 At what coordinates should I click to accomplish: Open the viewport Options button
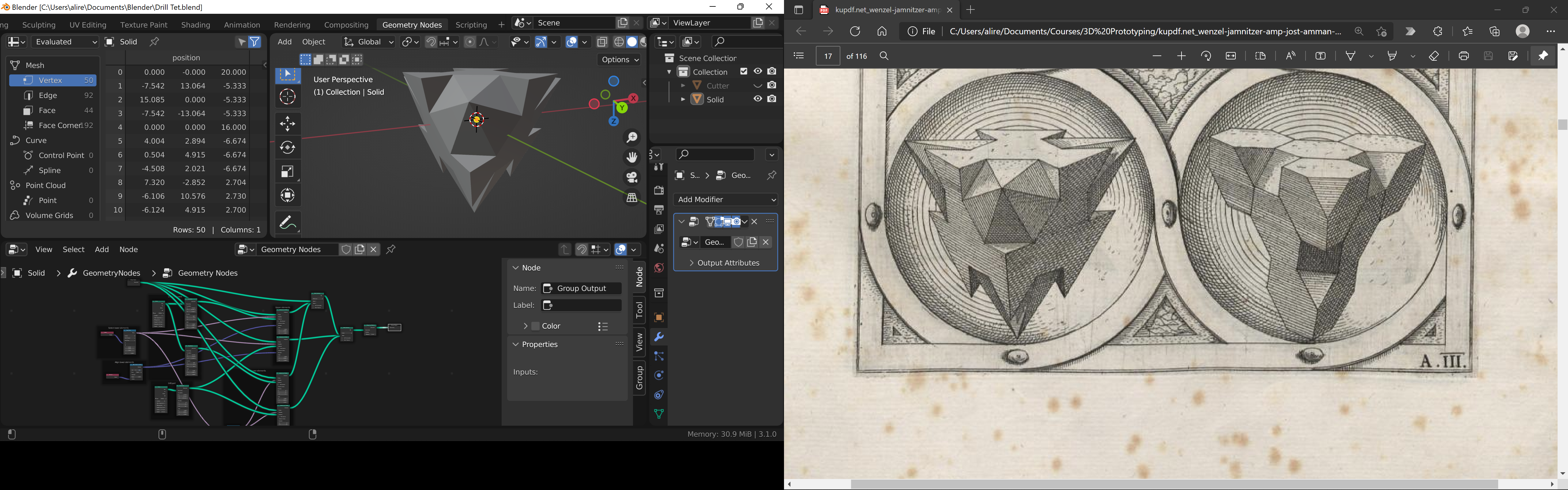[619, 60]
